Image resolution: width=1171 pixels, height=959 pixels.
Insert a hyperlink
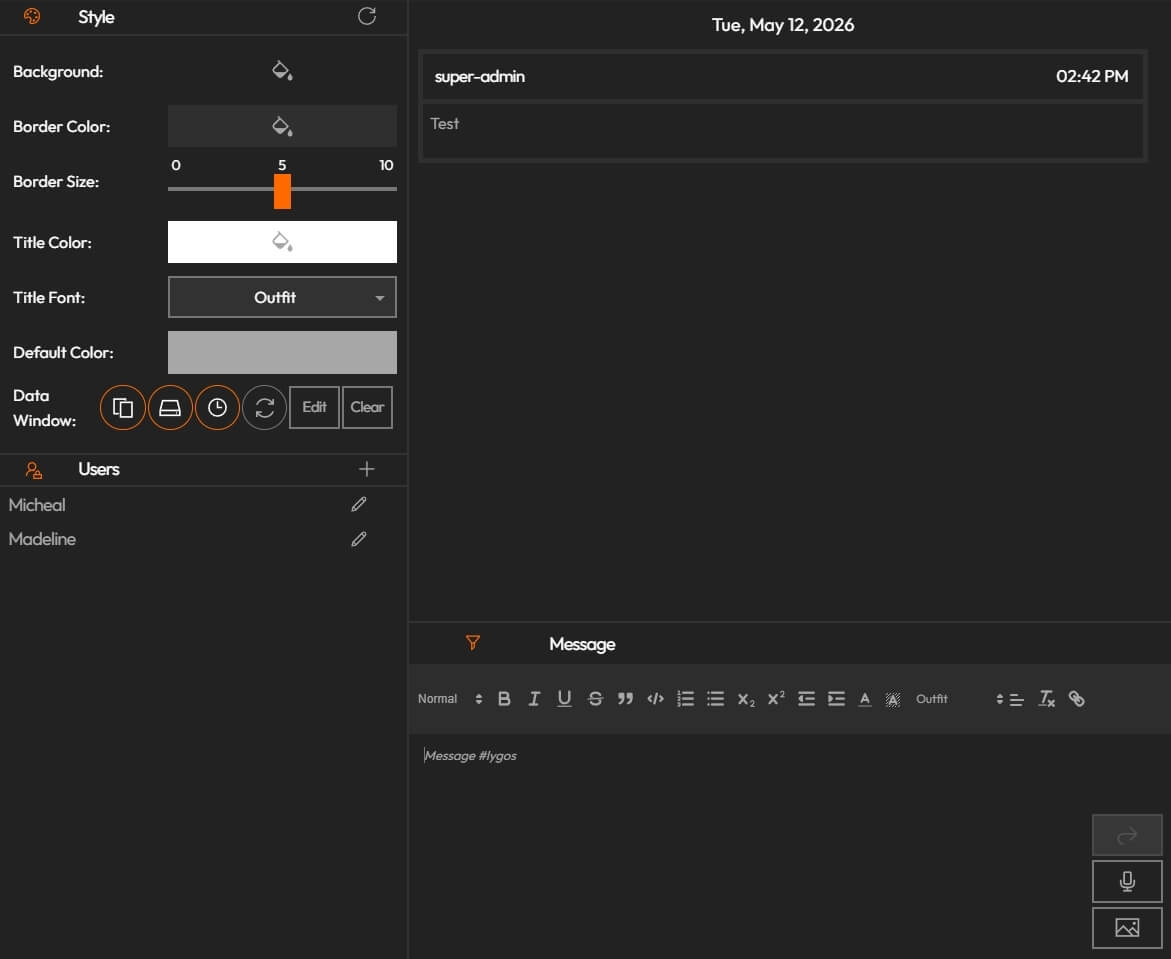click(1076, 699)
